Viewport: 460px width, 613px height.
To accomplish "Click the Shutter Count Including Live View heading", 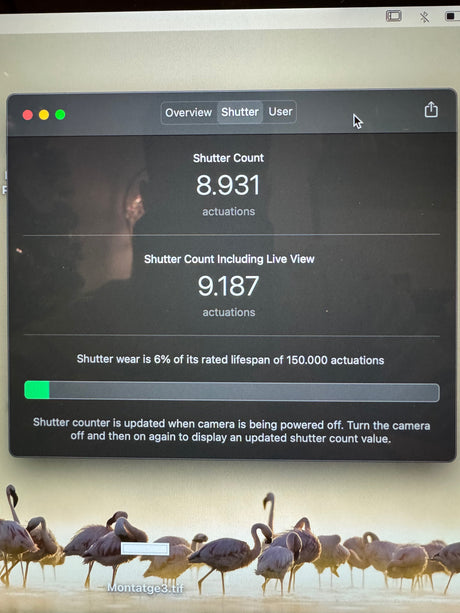I will tap(229, 259).
